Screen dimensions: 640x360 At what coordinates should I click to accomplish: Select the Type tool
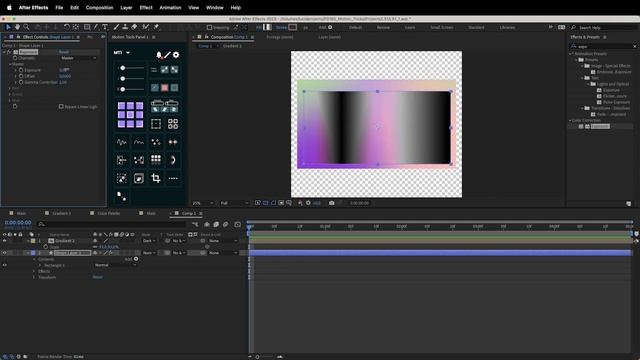coord(105,27)
